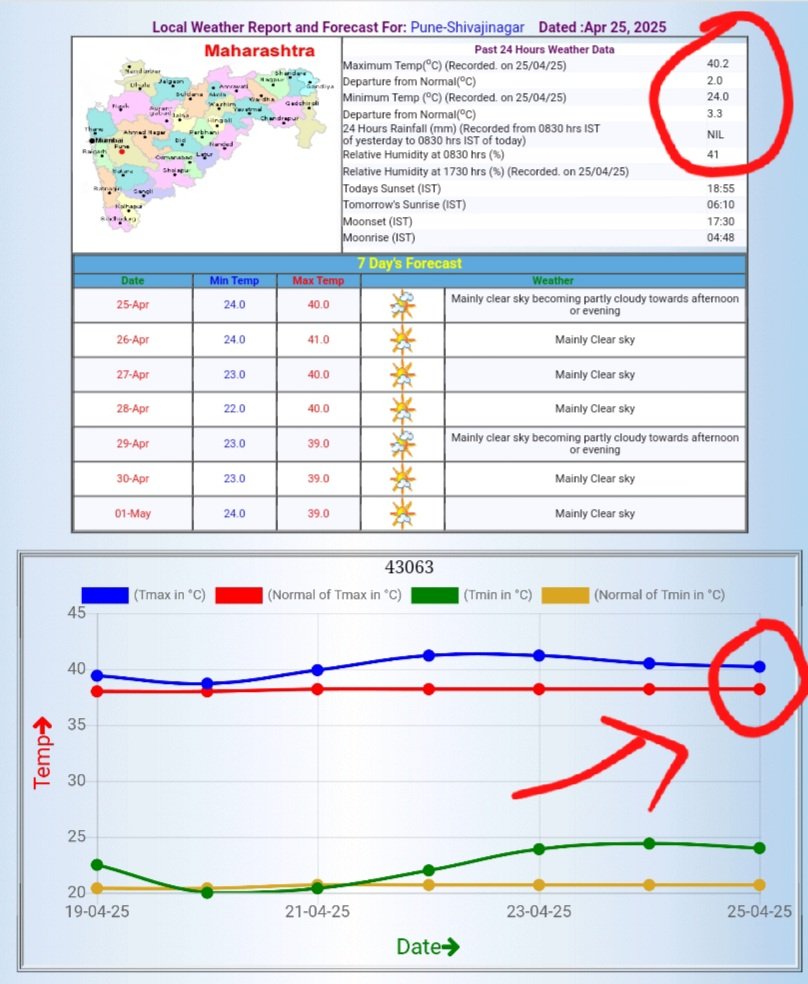This screenshot has height=984, width=808.
Task: Click the Dated Apr 25, 2025 text
Action: click(x=602, y=28)
